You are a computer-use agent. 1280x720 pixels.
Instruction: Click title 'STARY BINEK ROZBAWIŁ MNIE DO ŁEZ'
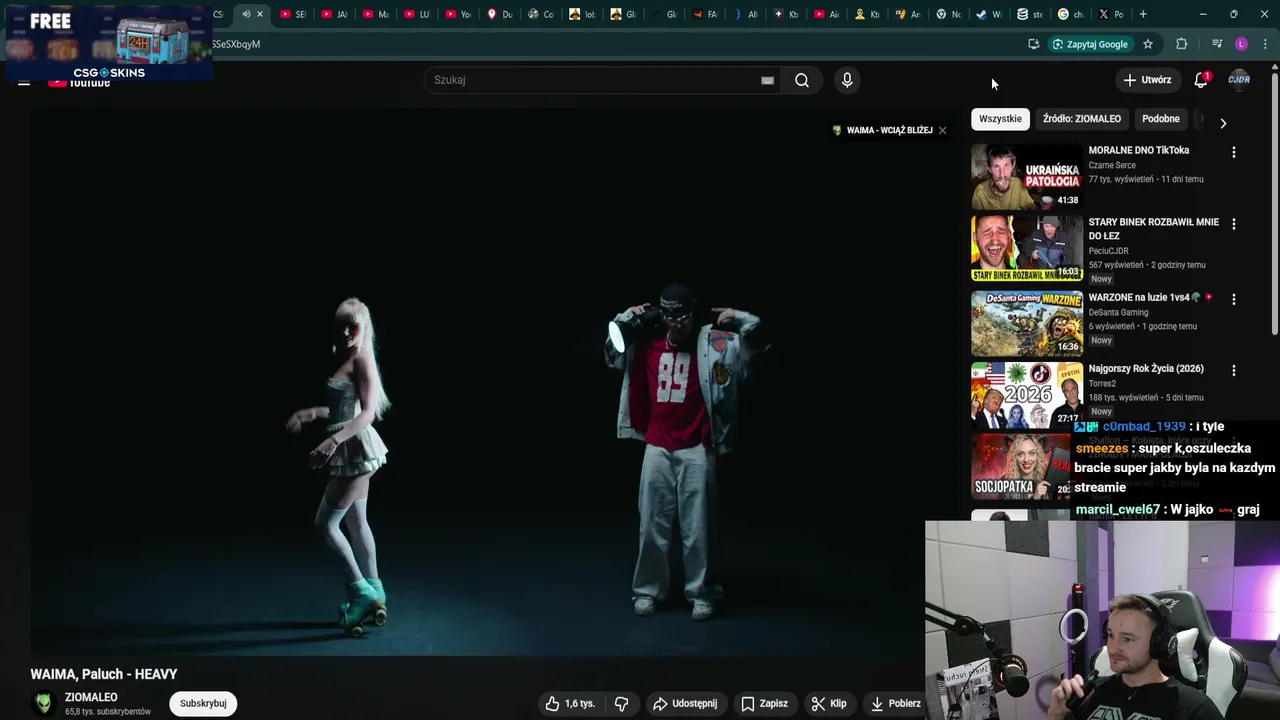click(x=1154, y=229)
